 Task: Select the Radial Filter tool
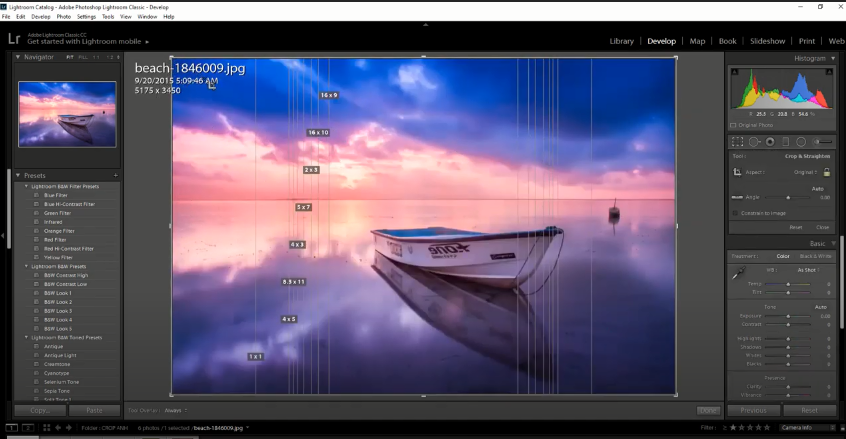pyautogui.click(x=801, y=141)
